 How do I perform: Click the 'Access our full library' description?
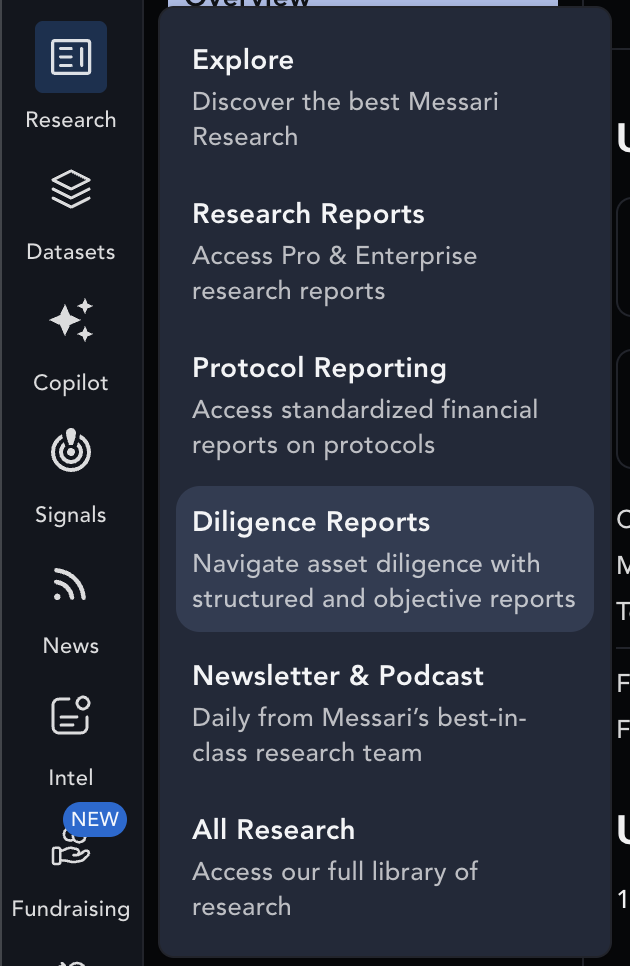click(335, 889)
